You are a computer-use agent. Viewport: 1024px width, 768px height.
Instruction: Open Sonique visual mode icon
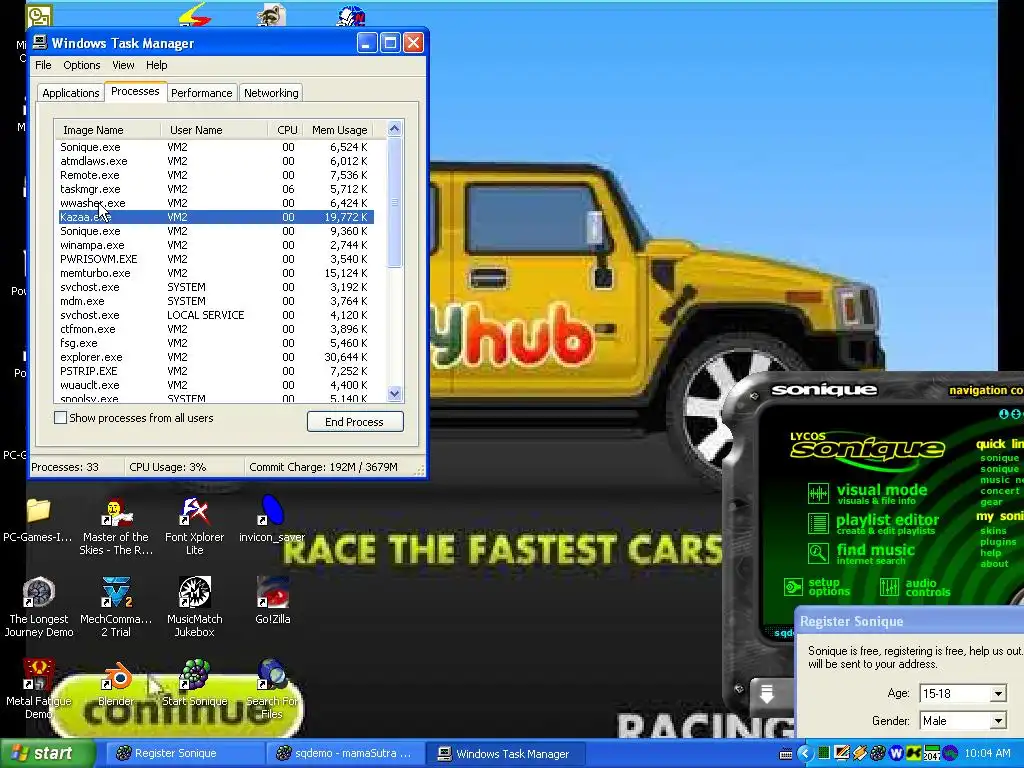tap(818, 493)
